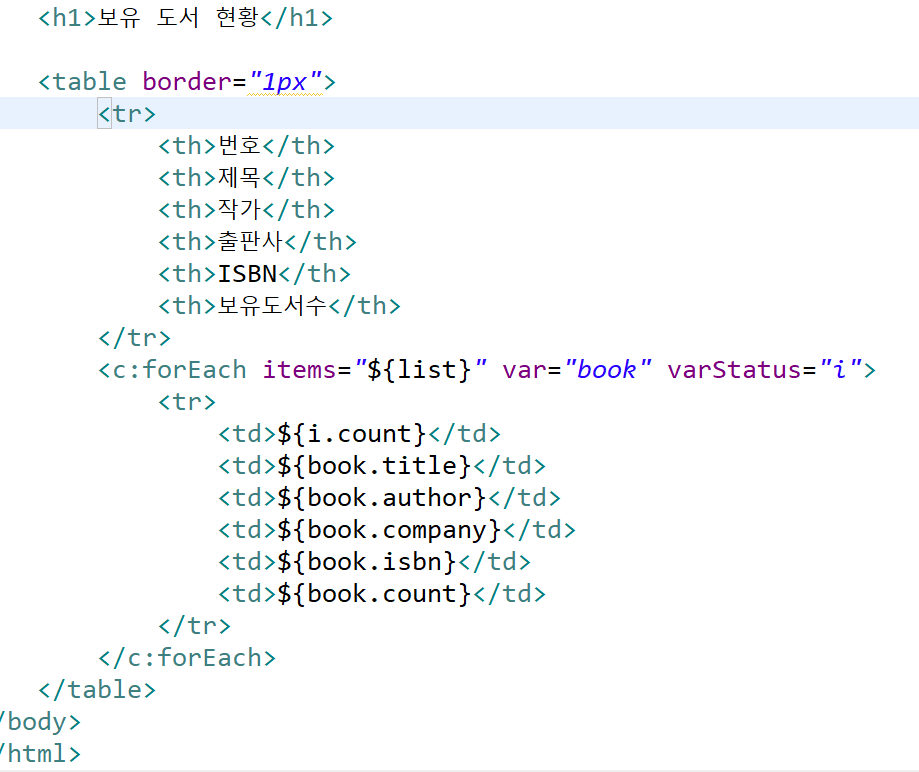The height and width of the screenshot is (772, 919).
Task: Click the var="book" attribute
Action: [577, 370]
